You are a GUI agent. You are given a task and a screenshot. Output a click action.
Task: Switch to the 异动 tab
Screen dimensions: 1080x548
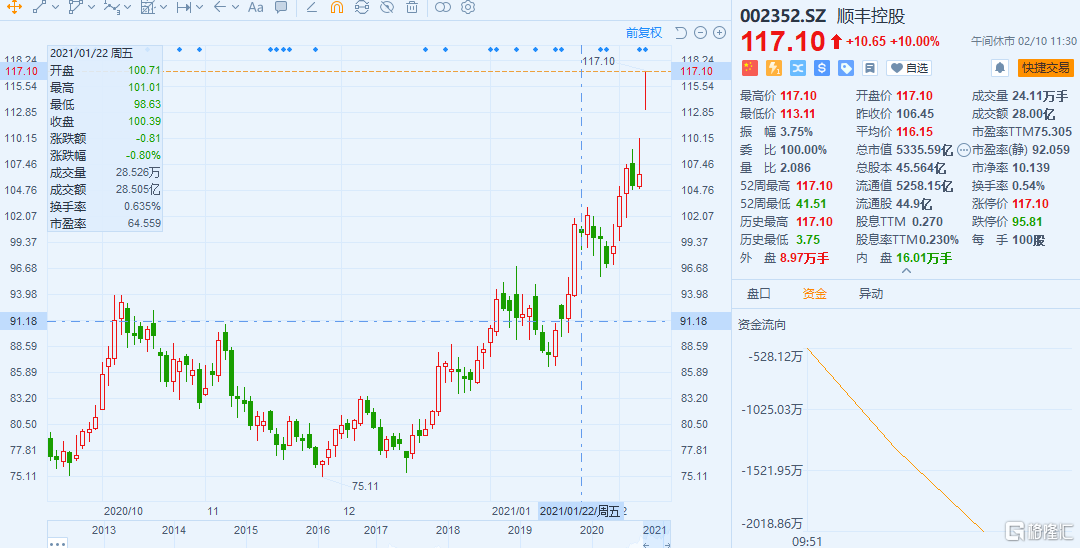tap(870, 294)
